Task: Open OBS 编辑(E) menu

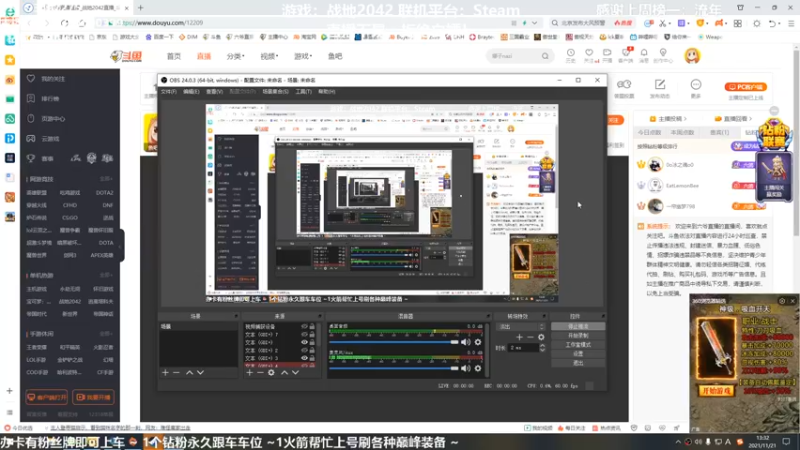Action: pyautogui.click(x=191, y=92)
